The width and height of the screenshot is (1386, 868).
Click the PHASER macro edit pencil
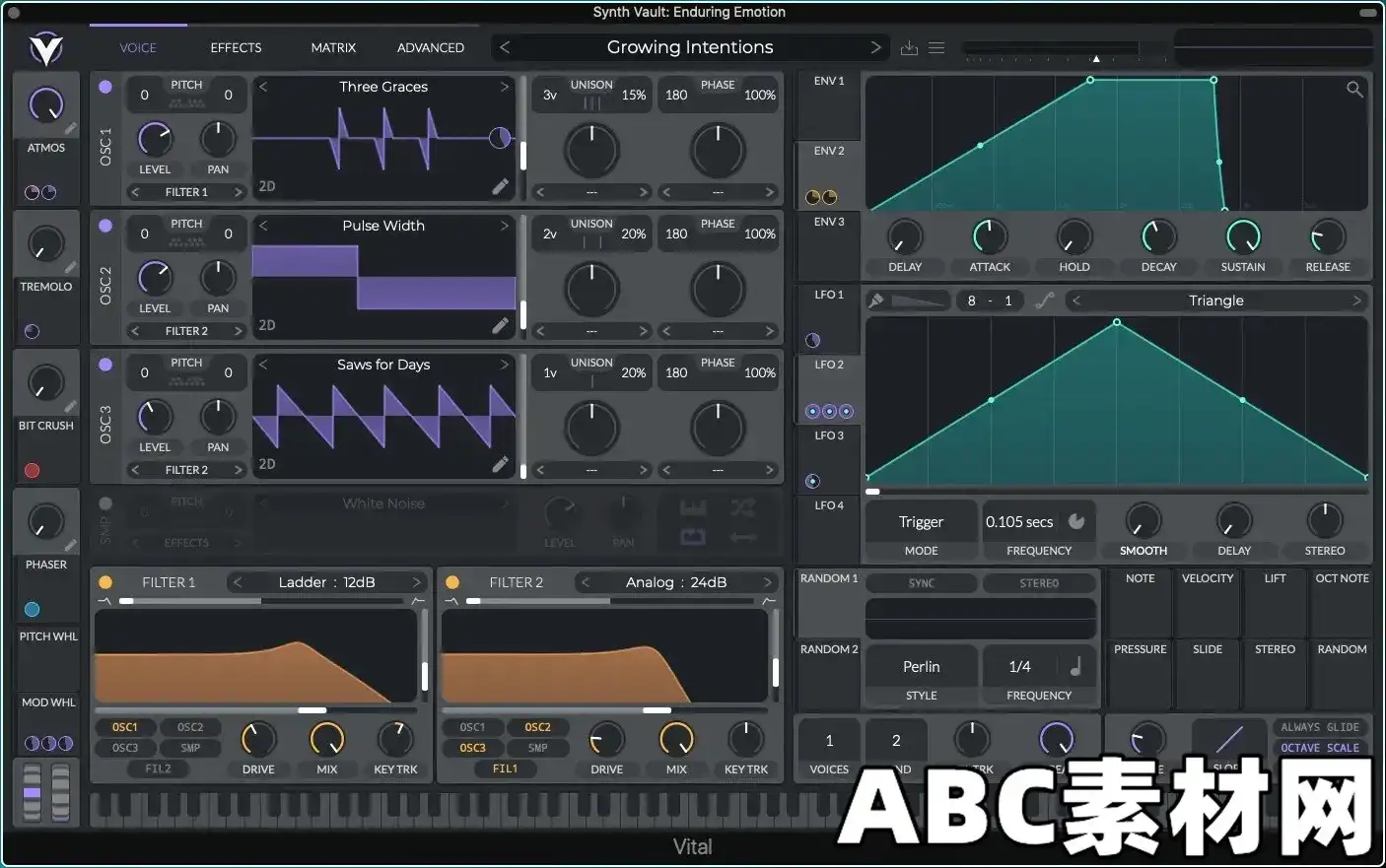[71, 546]
